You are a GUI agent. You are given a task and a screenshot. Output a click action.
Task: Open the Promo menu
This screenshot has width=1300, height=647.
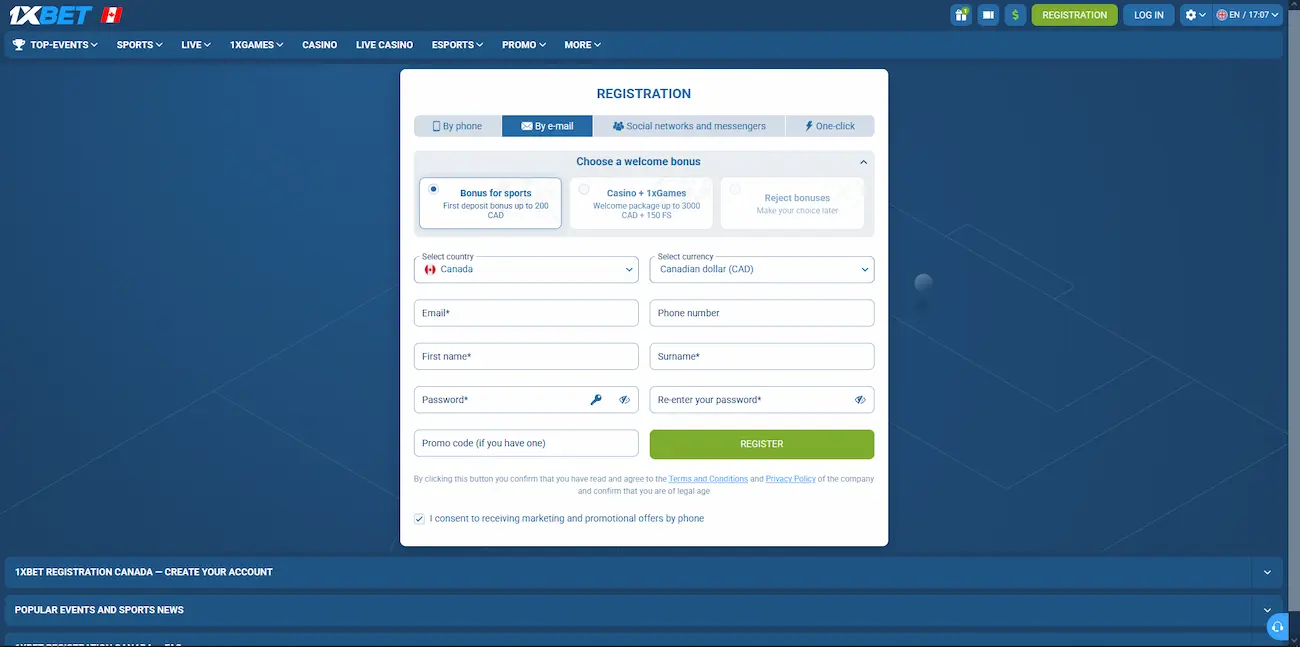click(524, 45)
